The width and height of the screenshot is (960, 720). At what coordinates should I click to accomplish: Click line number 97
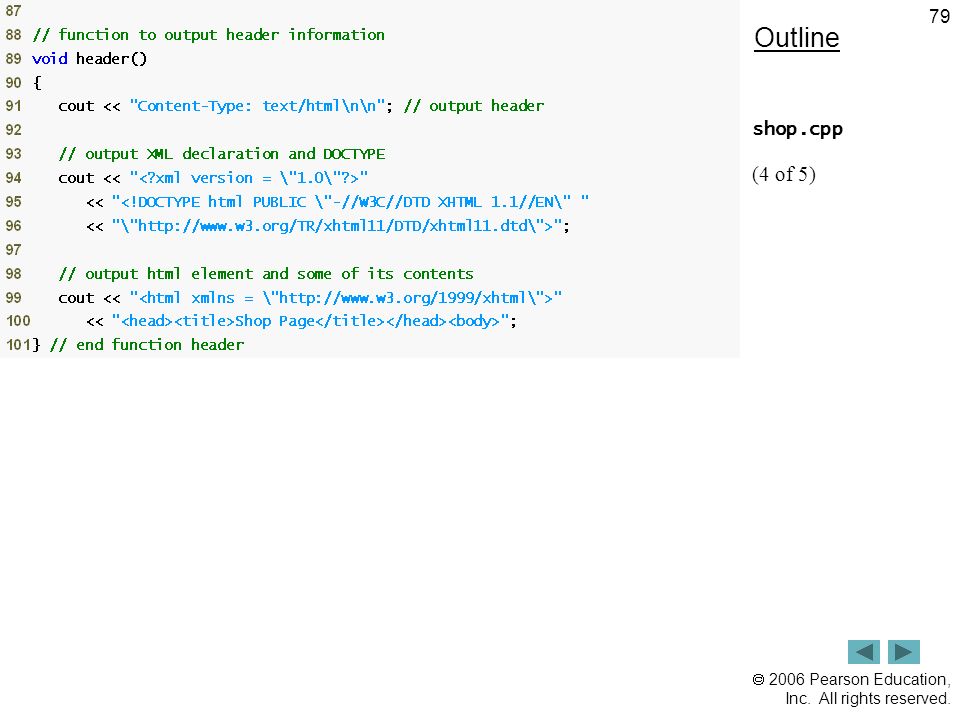coord(13,250)
